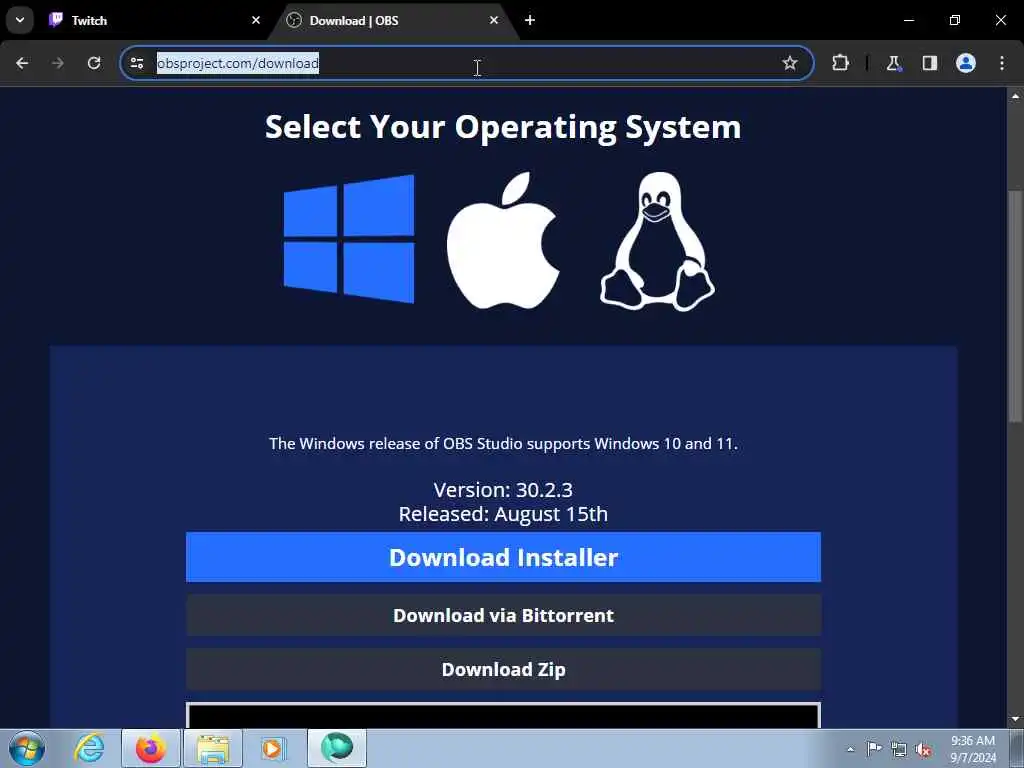Select the Apple macOS logo
Screen dimensions: 1024x768
click(x=503, y=240)
